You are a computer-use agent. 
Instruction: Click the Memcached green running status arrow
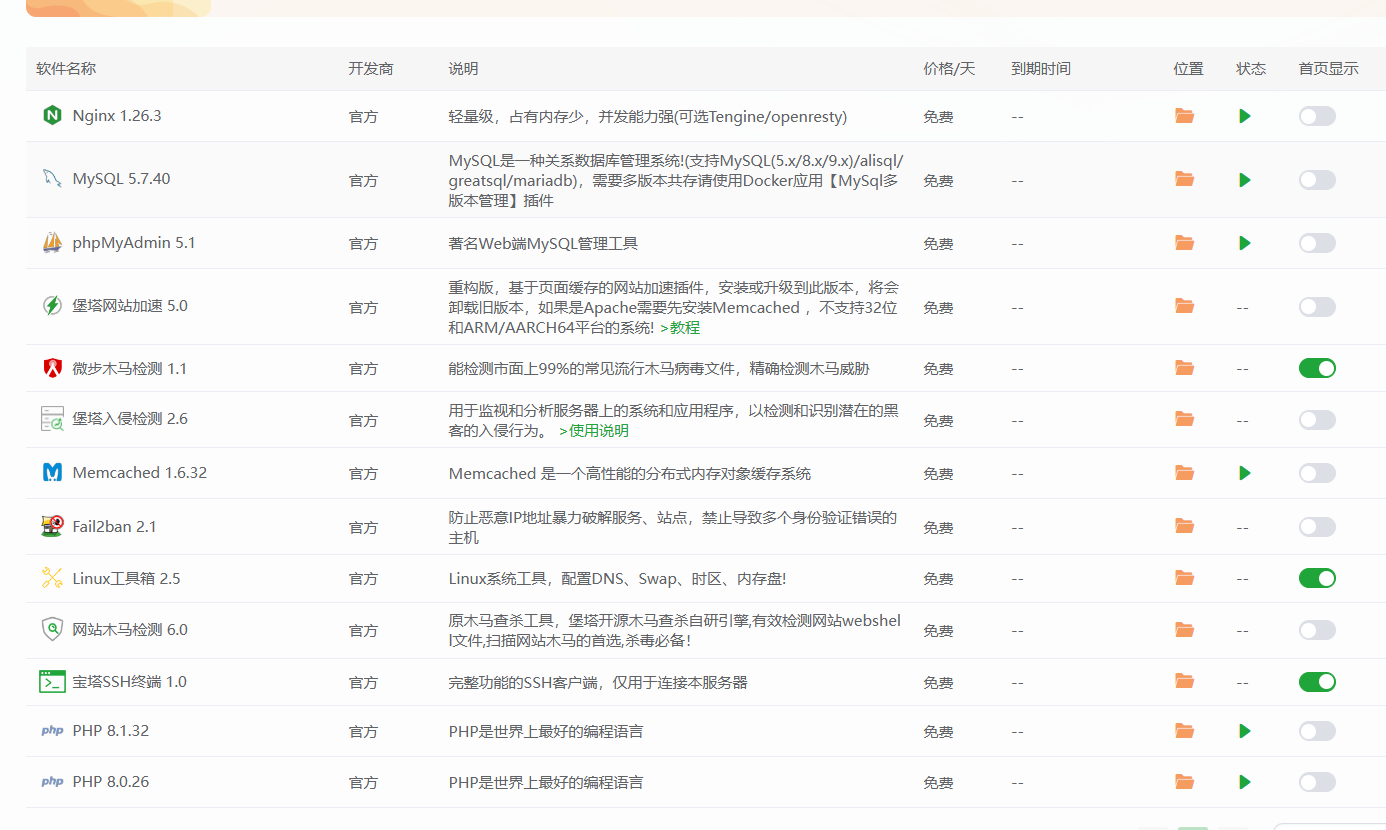(x=1245, y=473)
